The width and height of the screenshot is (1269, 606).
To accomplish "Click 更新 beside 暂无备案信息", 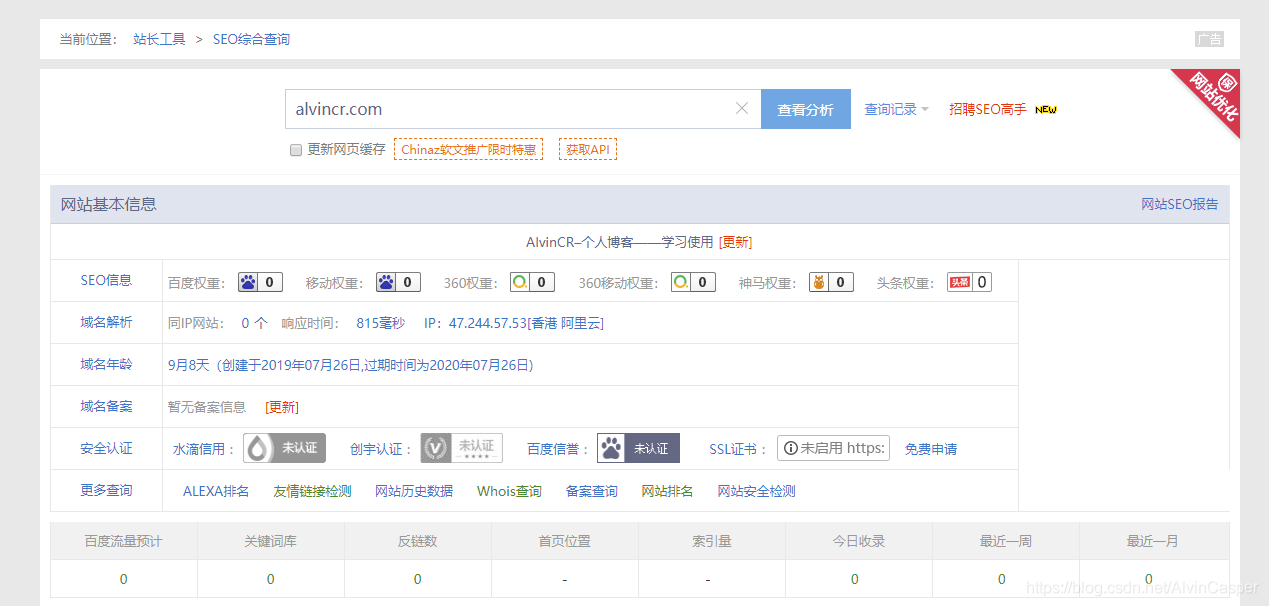I will tap(282, 407).
